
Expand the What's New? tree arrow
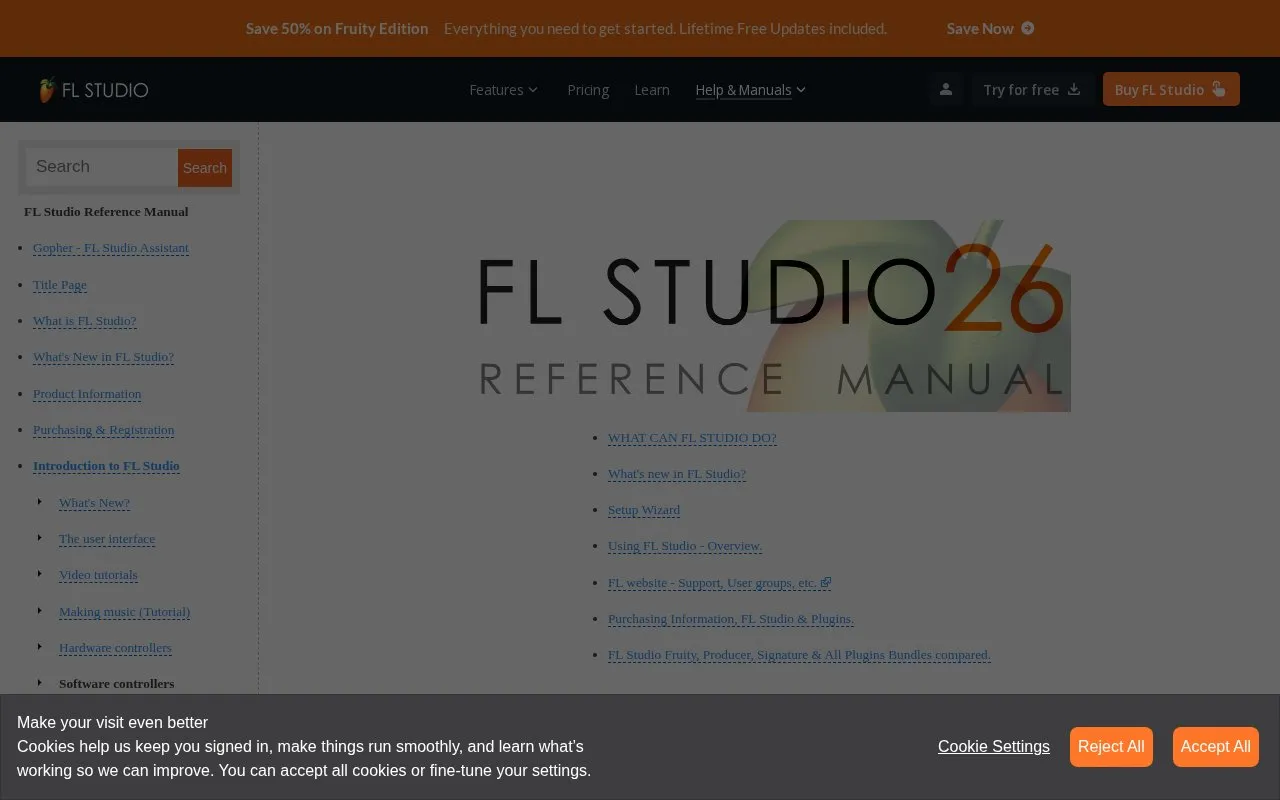click(x=40, y=502)
